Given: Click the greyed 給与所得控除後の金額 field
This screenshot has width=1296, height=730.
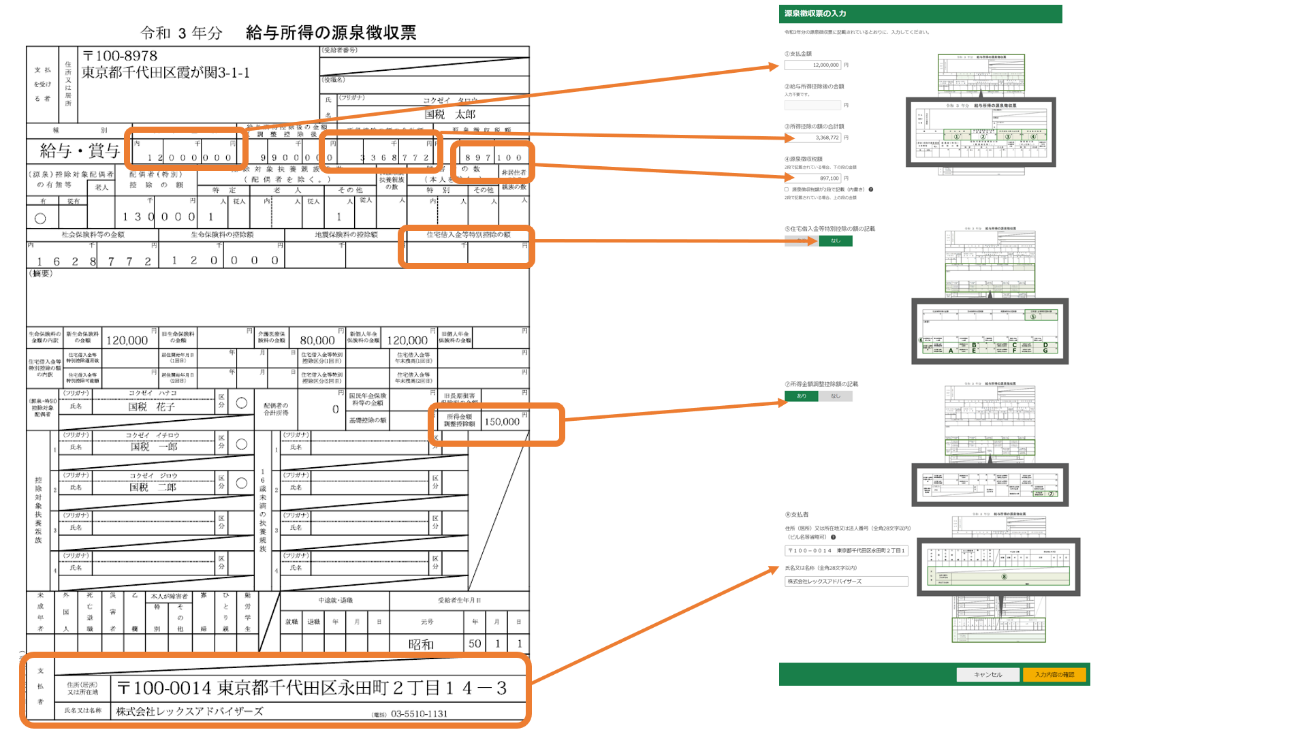Looking at the screenshot, I should coord(813,104).
